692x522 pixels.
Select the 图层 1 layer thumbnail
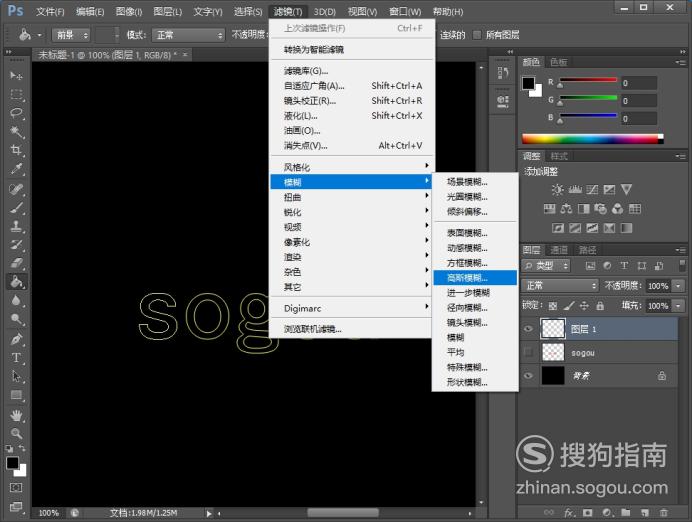(x=553, y=329)
